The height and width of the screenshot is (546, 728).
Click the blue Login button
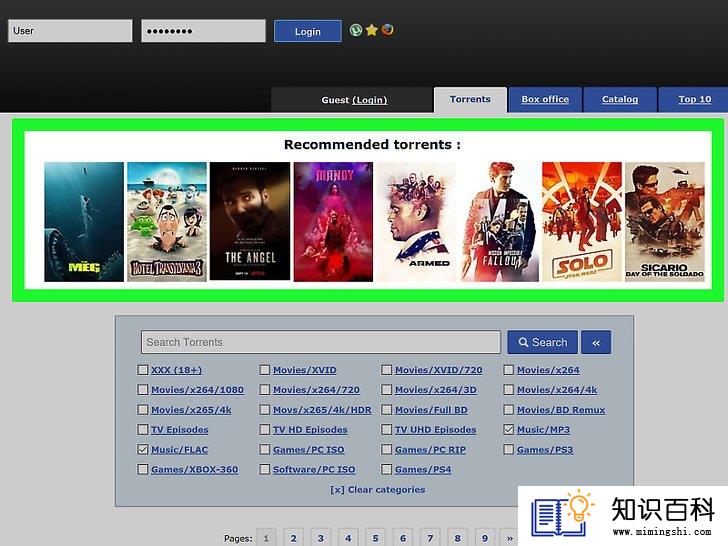coord(307,31)
